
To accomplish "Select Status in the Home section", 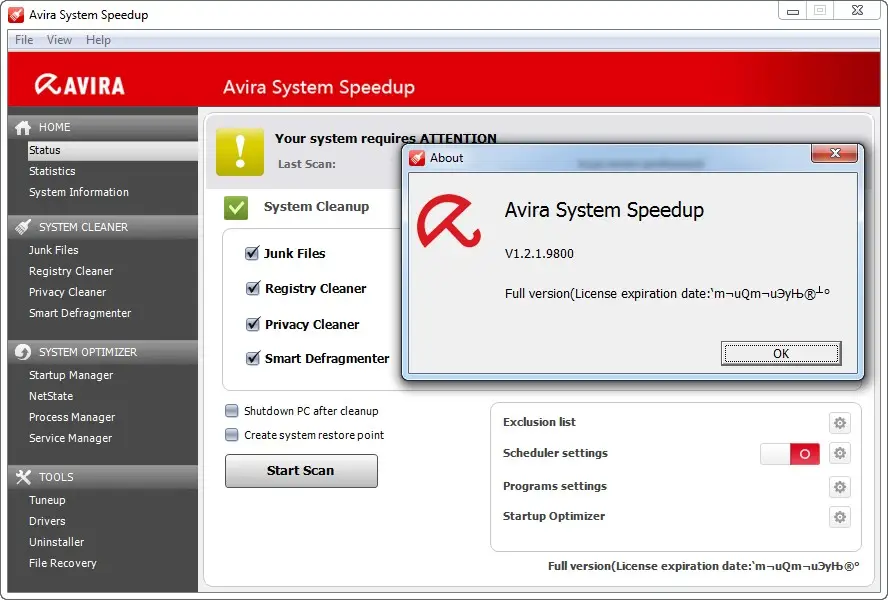I will pyautogui.click(x=113, y=150).
